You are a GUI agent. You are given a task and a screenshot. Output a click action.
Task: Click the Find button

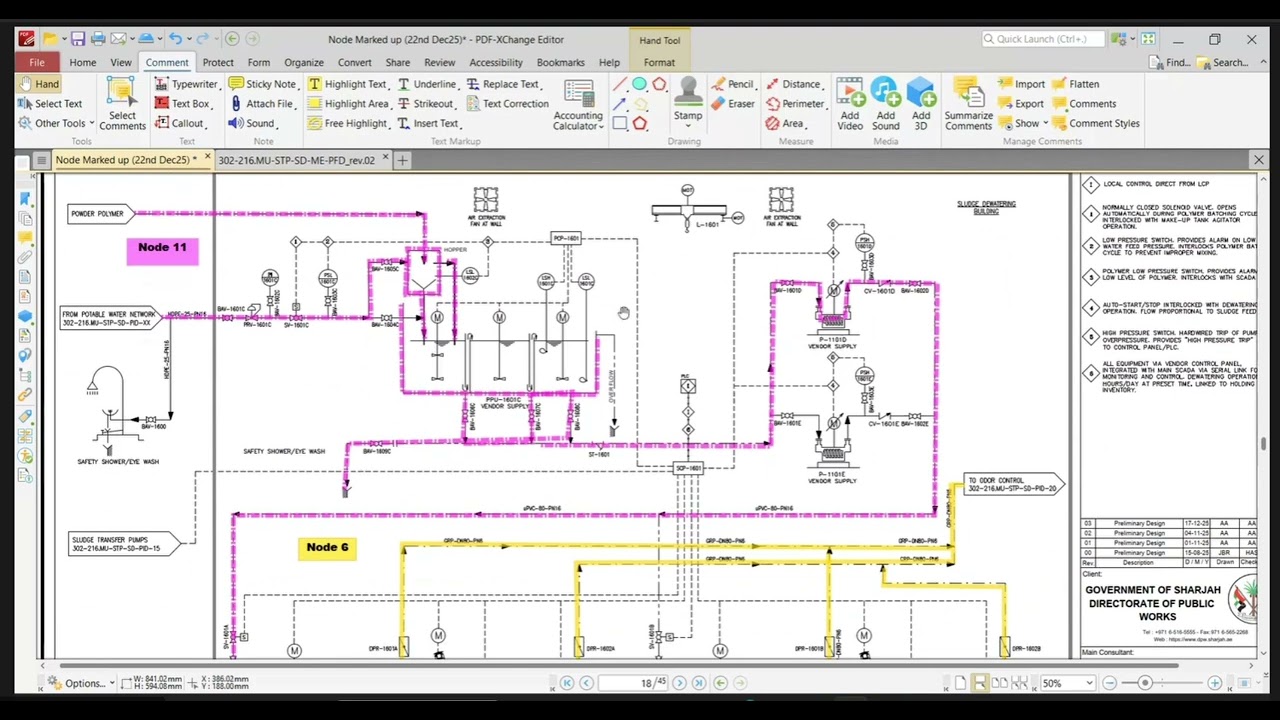coord(1168,62)
